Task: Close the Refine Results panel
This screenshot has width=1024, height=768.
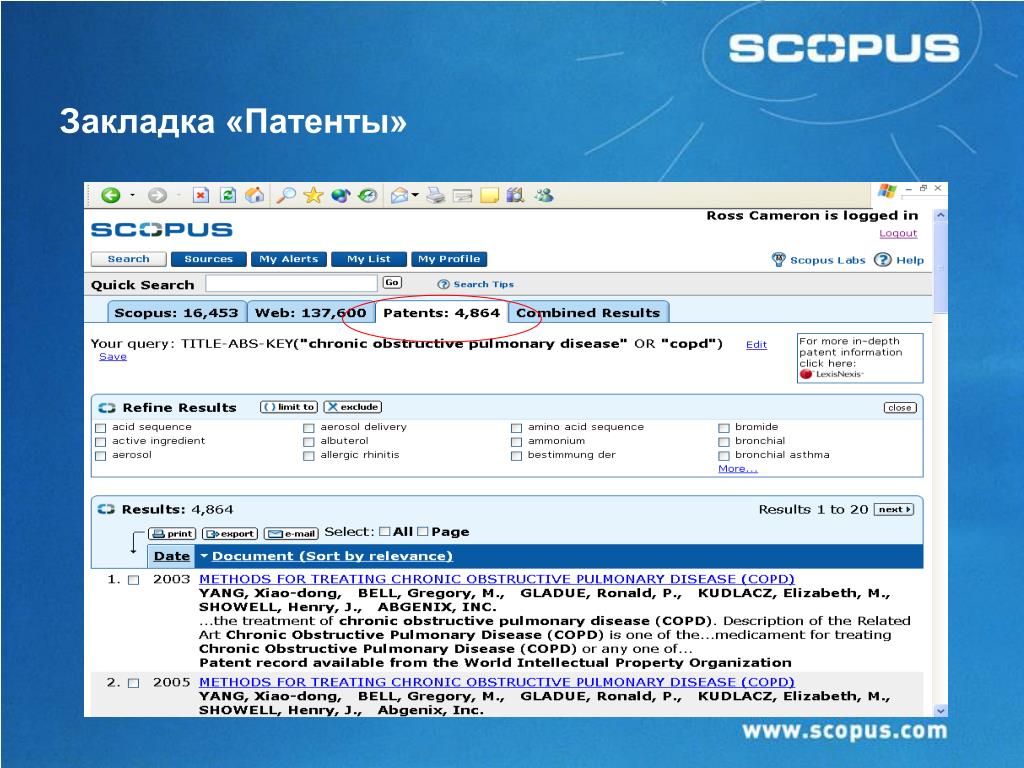Action: click(900, 408)
